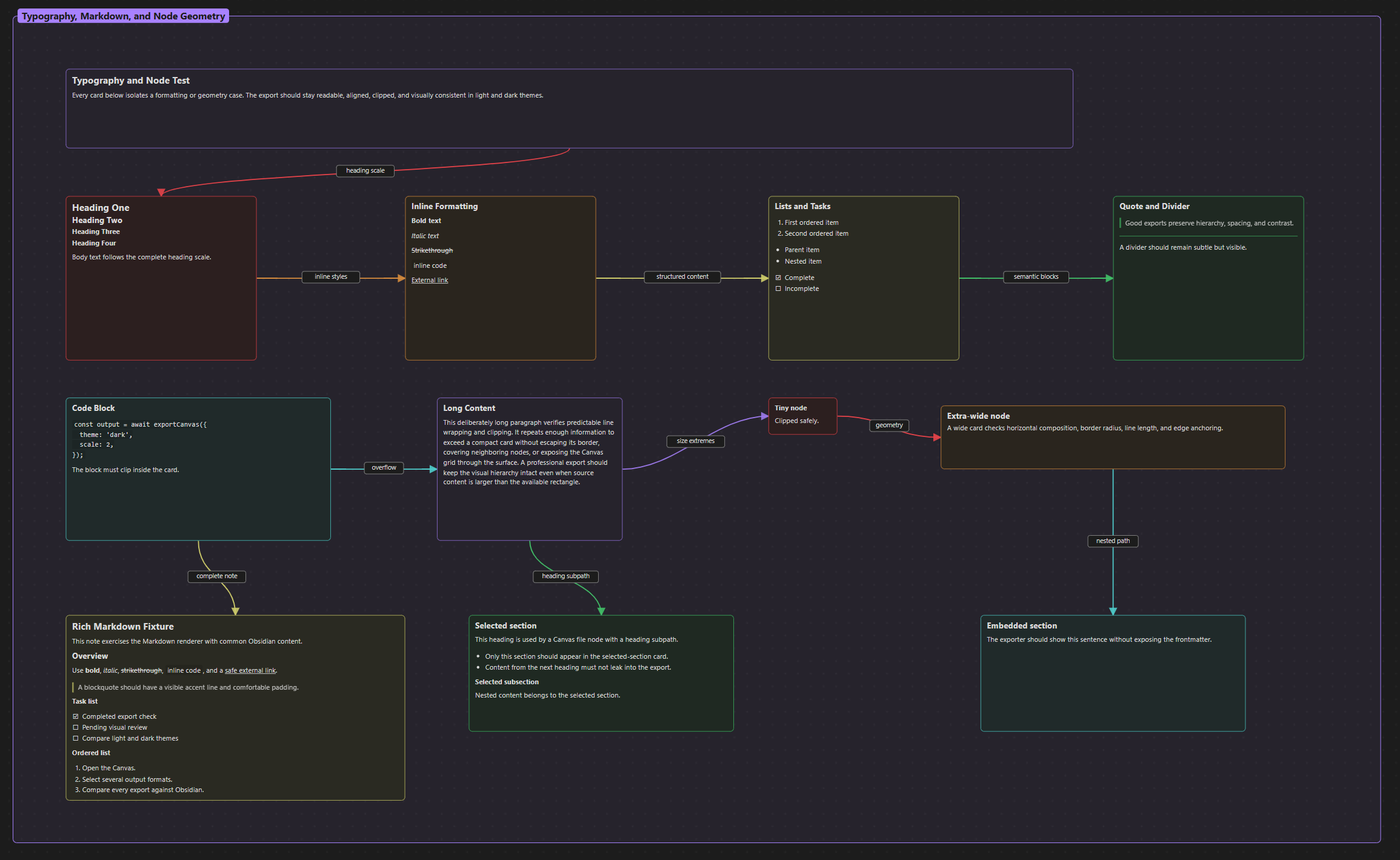The height and width of the screenshot is (860, 1400).
Task: Click the Embedded section card title
Action: point(1022,626)
